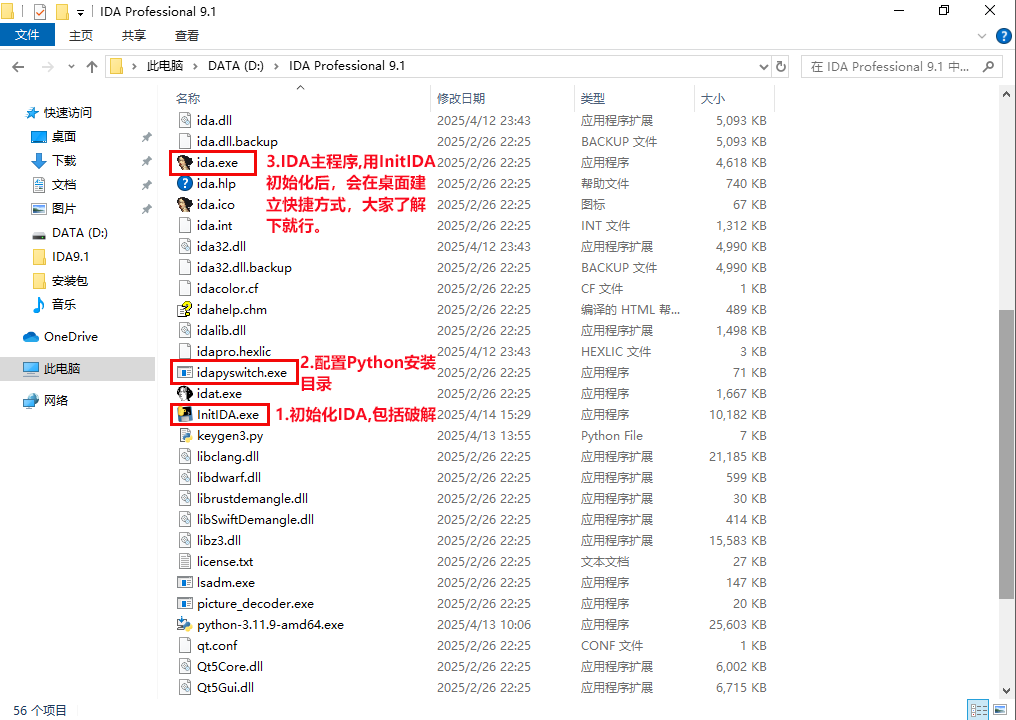Select the Qt5Gui.dll file name
Screen dimensions: 1016x720
pyautogui.click(x=225, y=688)
